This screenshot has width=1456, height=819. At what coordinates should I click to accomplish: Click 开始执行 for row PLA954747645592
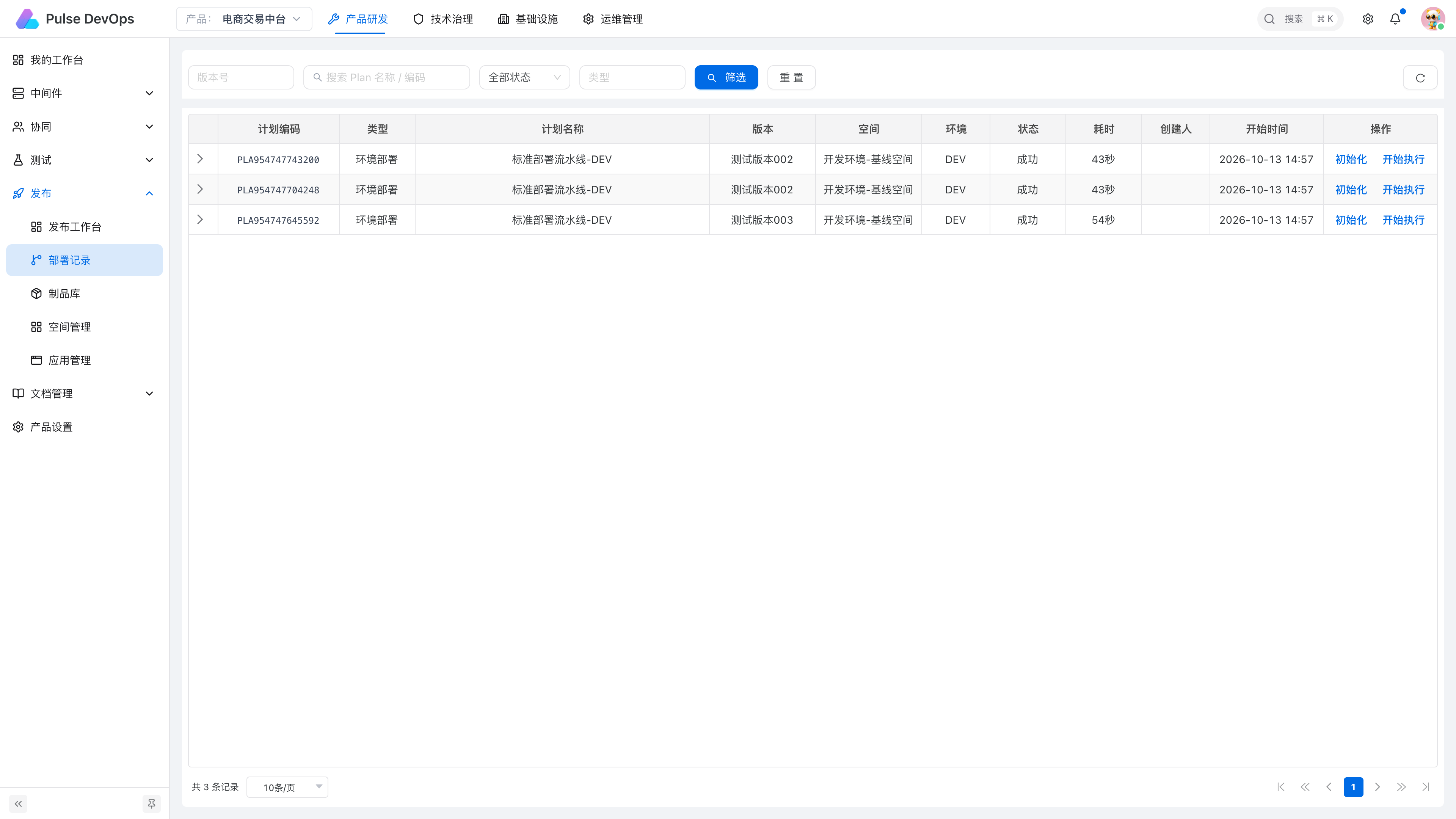[x=1403, y=220]
